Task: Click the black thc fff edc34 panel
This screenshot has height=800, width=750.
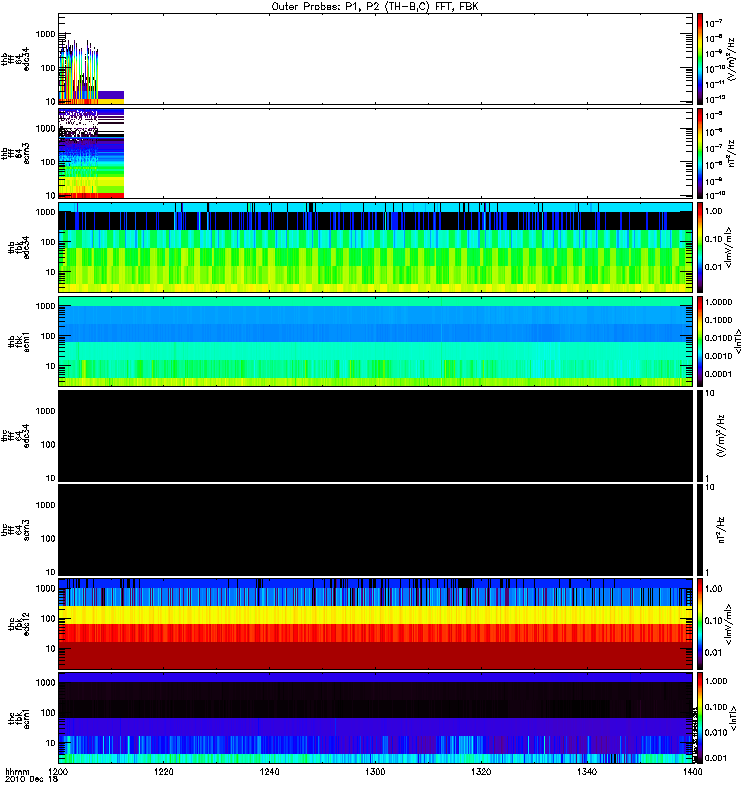Action: (x=375, y=436)
